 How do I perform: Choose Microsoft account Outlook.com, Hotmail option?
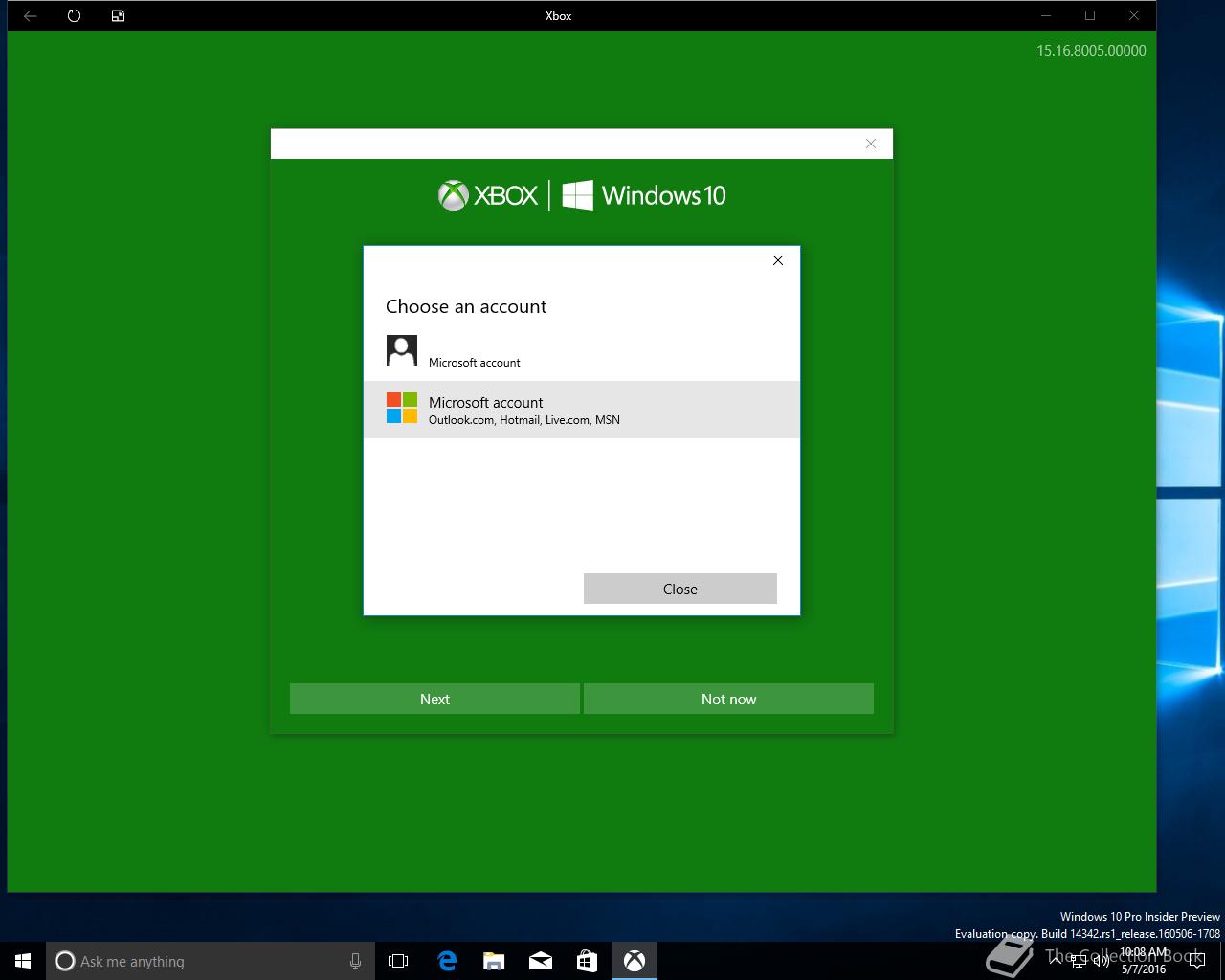582,410
